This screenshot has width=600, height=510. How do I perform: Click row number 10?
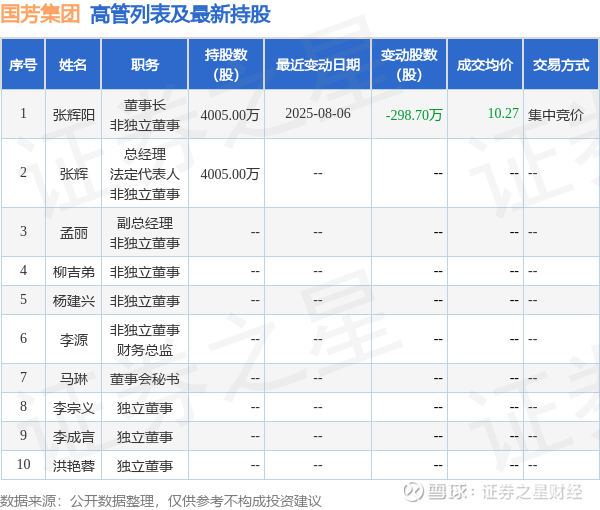point(23,464)
